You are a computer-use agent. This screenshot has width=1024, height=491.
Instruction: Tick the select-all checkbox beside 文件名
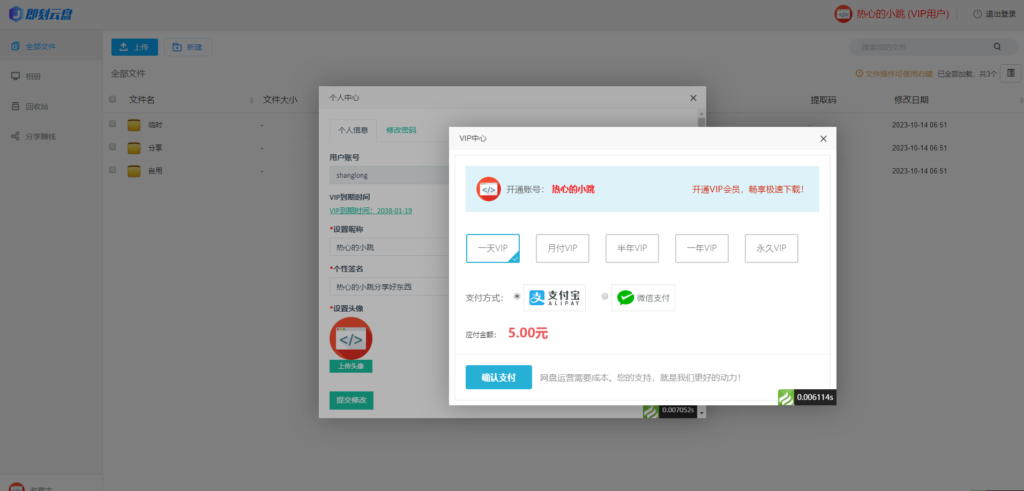[x=113, y=100]
